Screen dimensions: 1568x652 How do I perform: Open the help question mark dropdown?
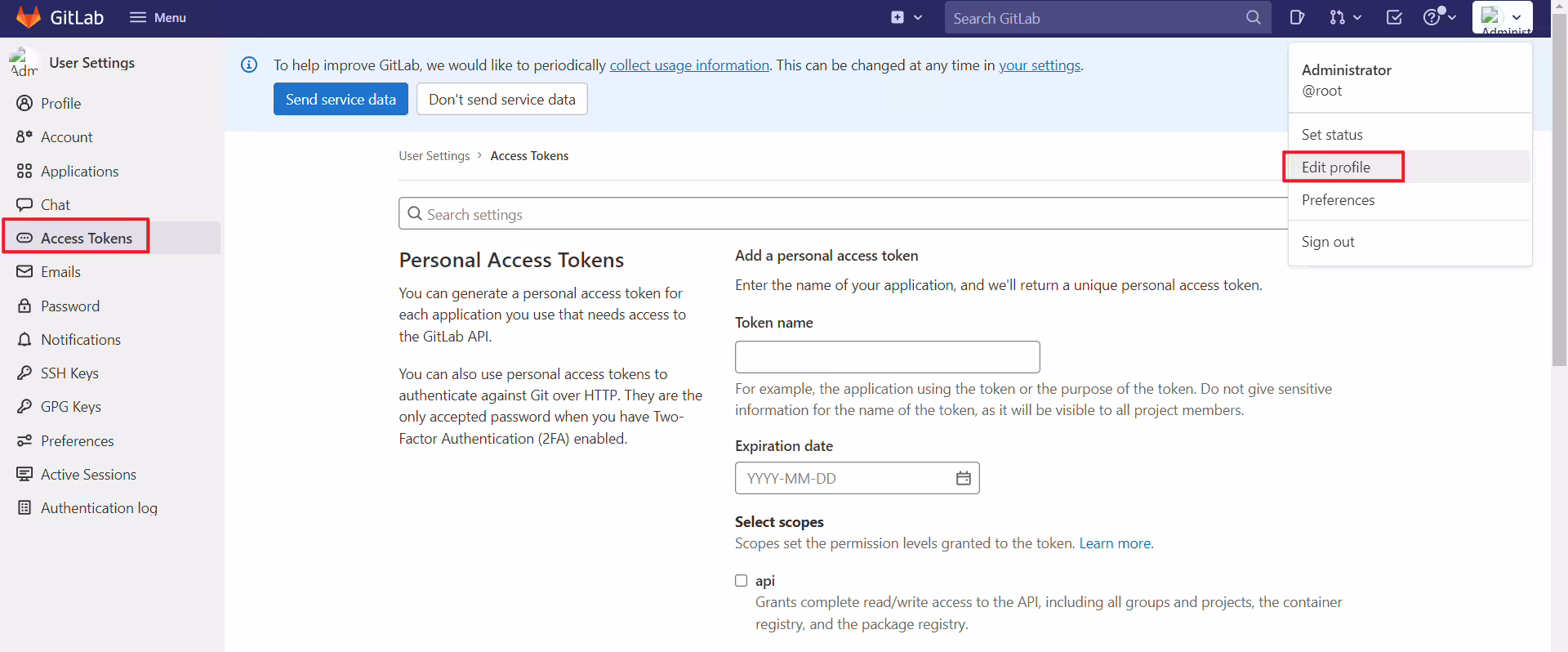tap(1440, 17)
